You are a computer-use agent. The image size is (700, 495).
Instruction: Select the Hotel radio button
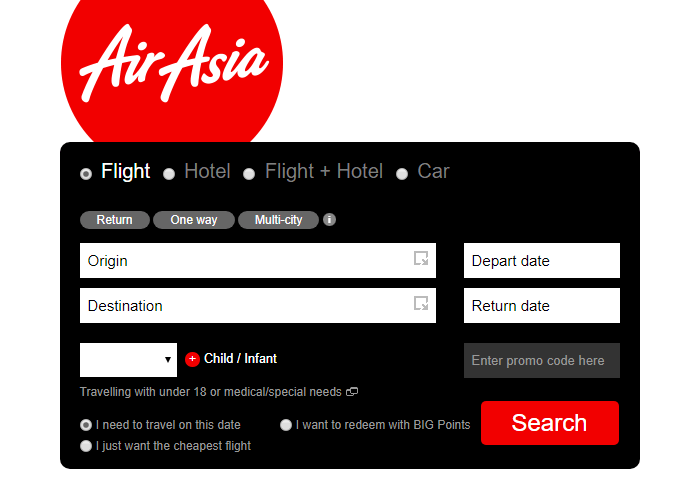point(169,173)
